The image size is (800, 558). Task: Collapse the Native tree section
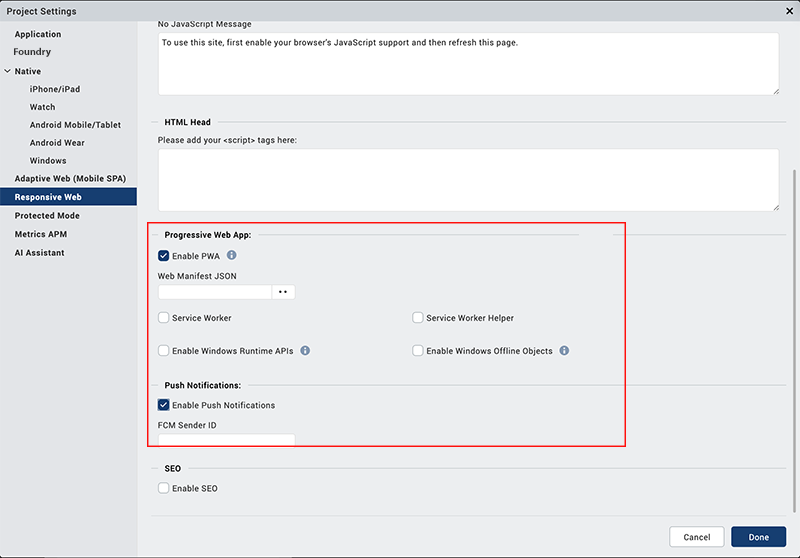pos(8,71)
